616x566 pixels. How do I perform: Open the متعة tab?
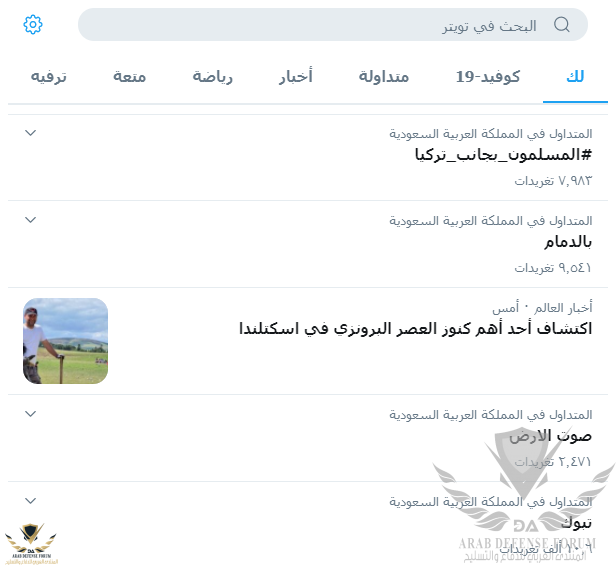(x=130, y=77)
